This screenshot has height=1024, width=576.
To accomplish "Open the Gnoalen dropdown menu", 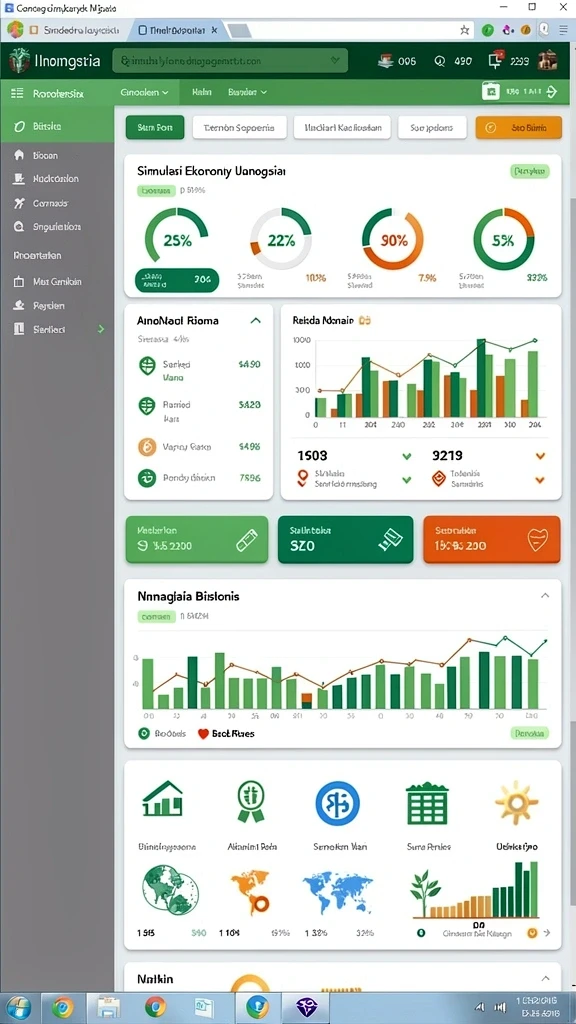I will coord(145,93).
